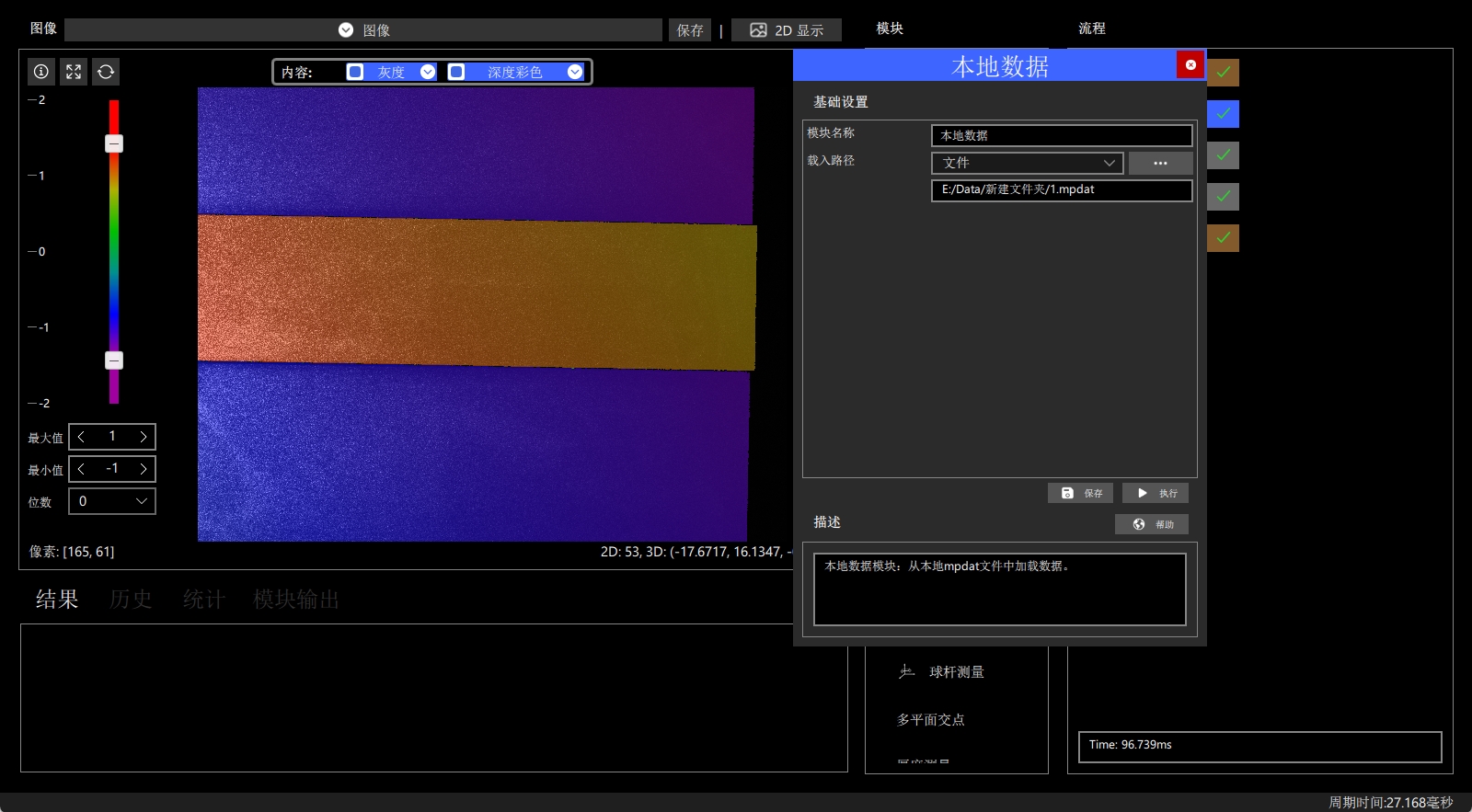Switch to the 模块输出 tab
Screen dimensions: 1472x812
296,600
